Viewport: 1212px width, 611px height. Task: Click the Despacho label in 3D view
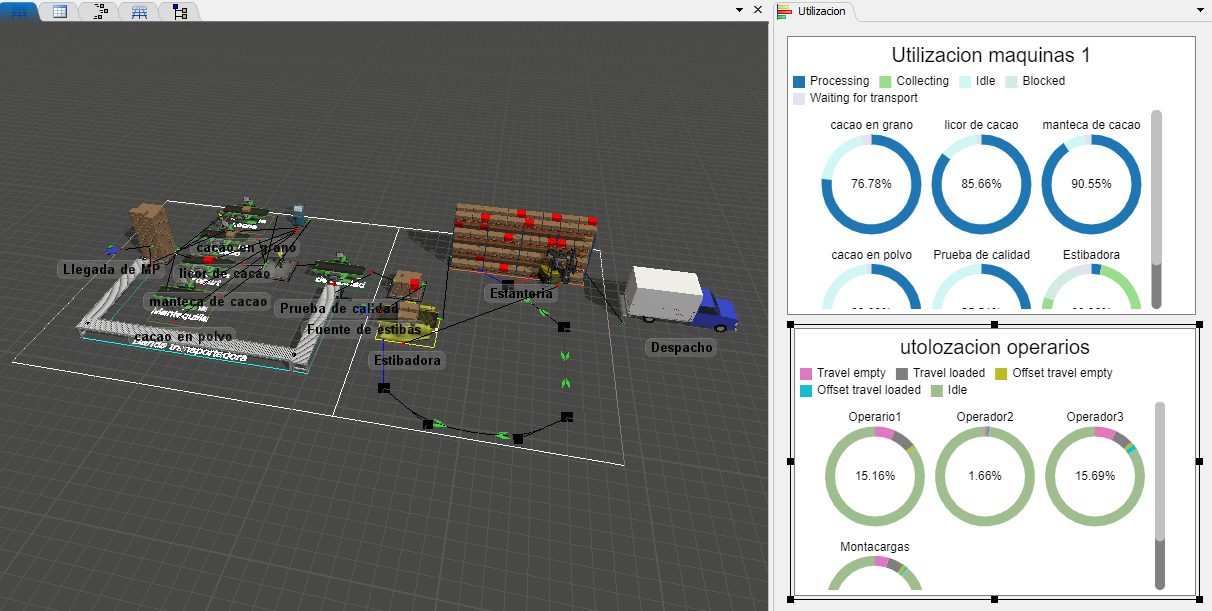[681, 348]
